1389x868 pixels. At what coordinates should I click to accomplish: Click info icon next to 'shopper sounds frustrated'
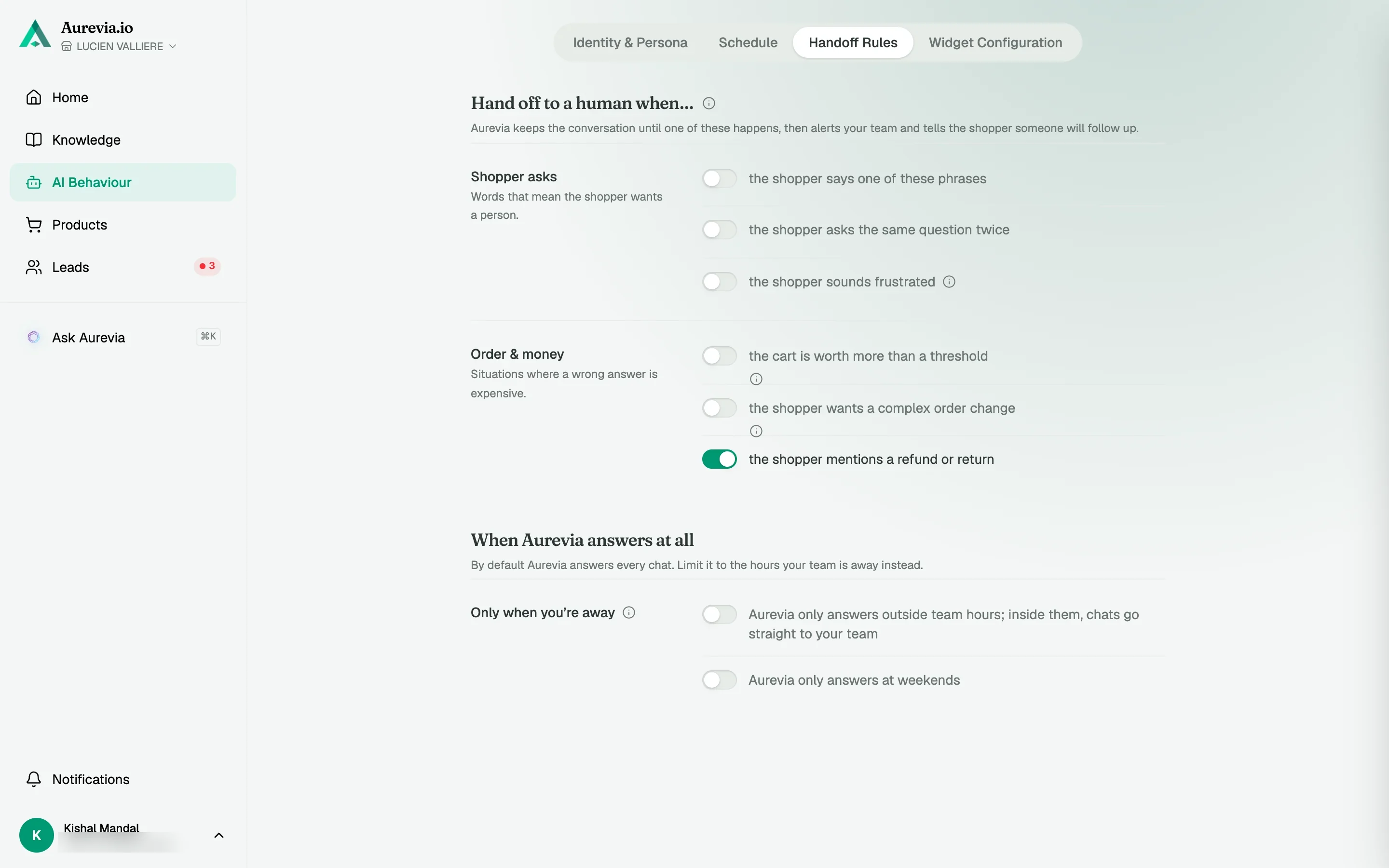[x=949, y=282]
